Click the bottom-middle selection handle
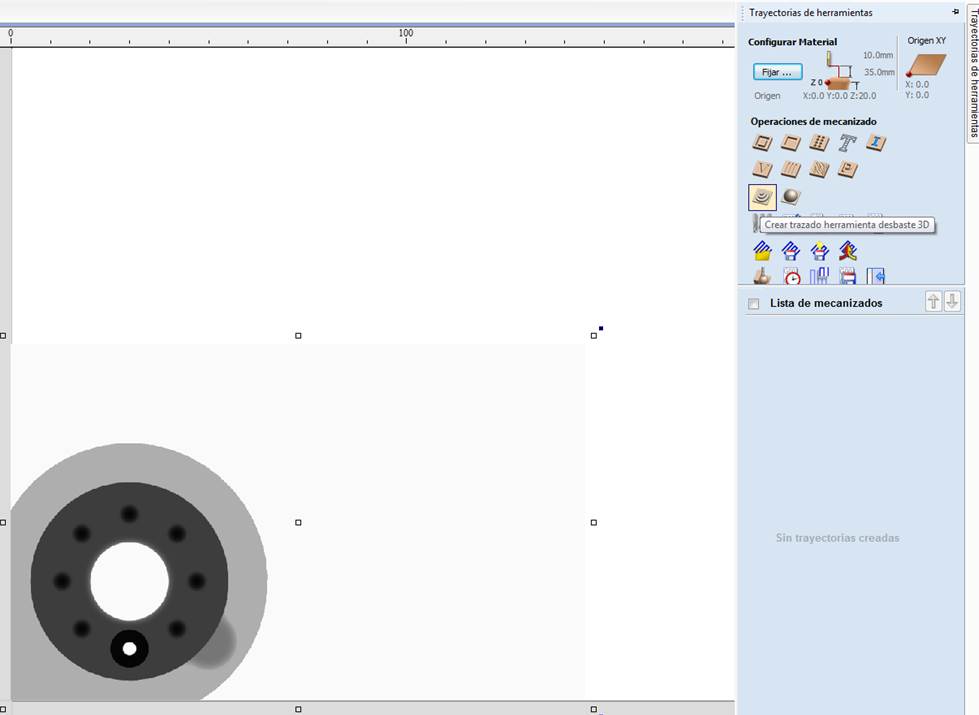Image resolution: width=979 pixels, height=715 pixels. pos(298,709)
